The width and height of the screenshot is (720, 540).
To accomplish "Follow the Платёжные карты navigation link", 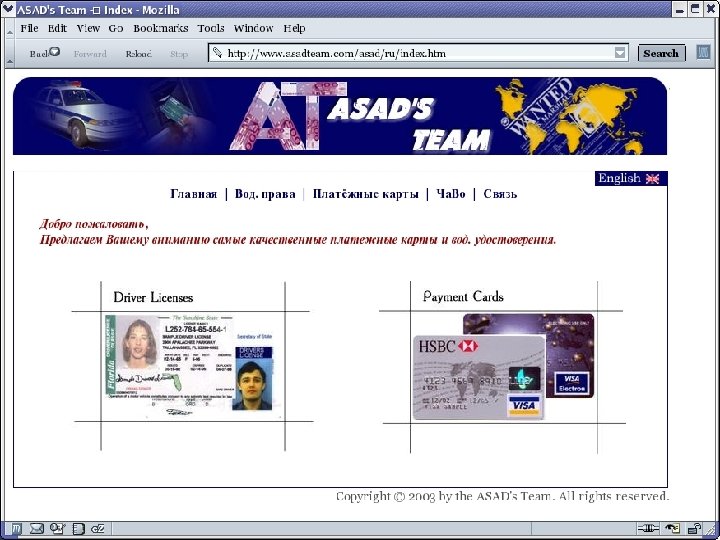I will point(366,194).
